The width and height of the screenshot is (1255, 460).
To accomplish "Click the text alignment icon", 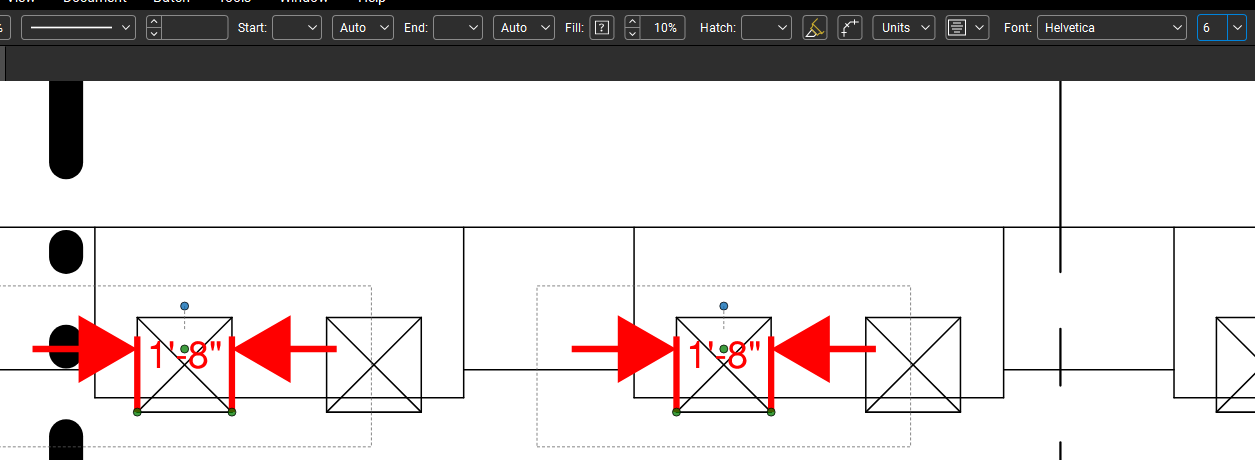I will coord(957,28).
